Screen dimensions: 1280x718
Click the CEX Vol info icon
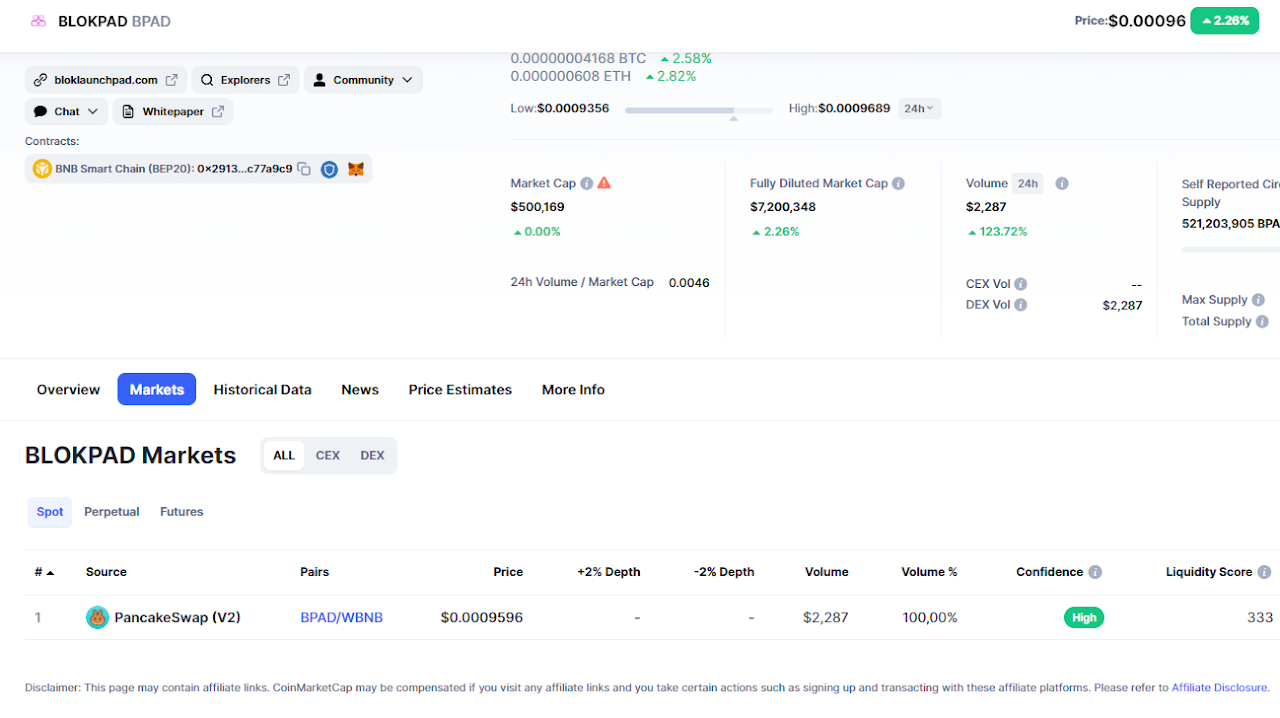pos(1021,284)
